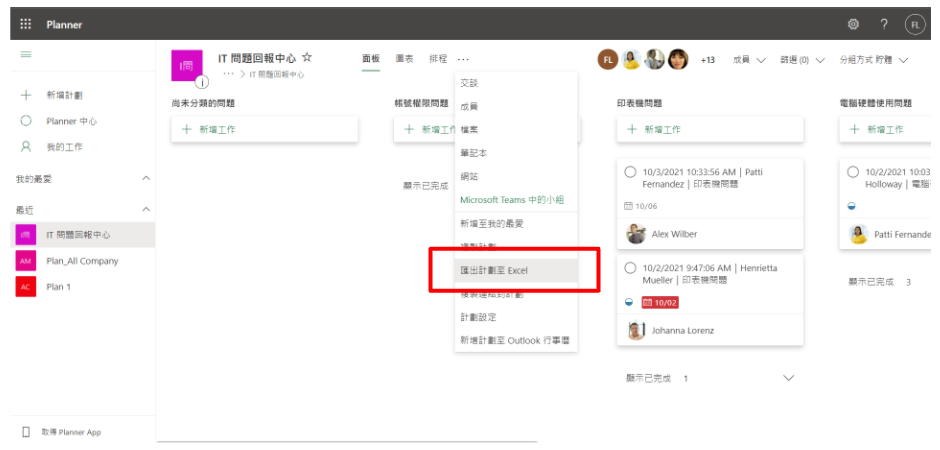This screenshot has width=940, height=450.
Task: Open plan info icon under plan logo
Action: pos(202,82)
